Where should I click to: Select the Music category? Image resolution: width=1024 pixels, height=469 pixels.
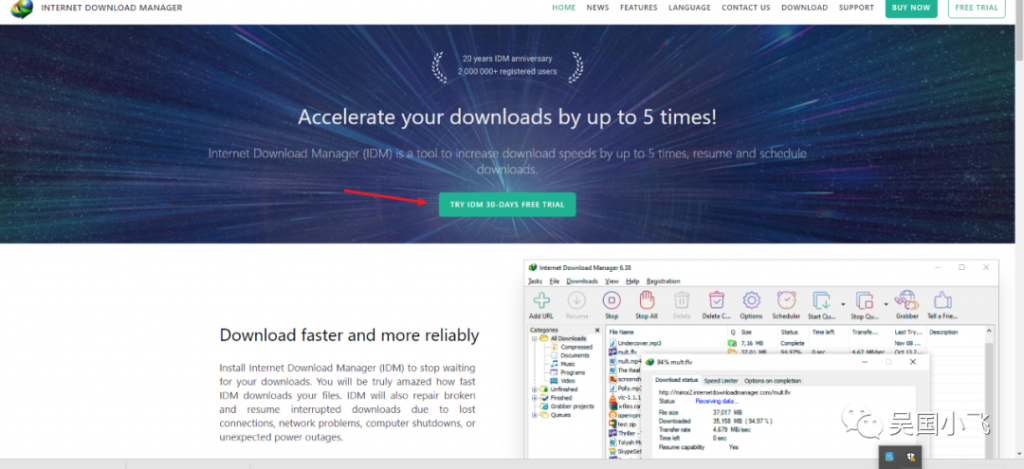coord(568,364)
